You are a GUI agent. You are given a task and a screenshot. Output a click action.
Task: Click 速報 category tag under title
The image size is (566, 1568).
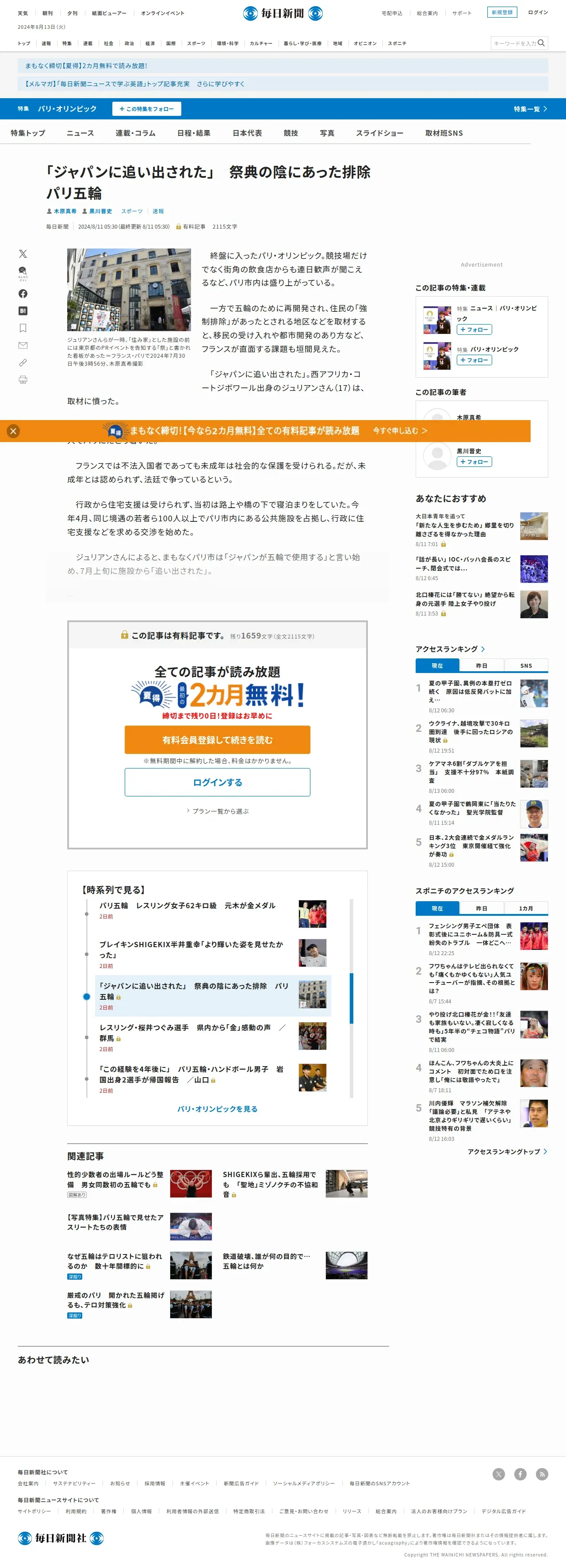pyautogui.click(x=158, y=211)
